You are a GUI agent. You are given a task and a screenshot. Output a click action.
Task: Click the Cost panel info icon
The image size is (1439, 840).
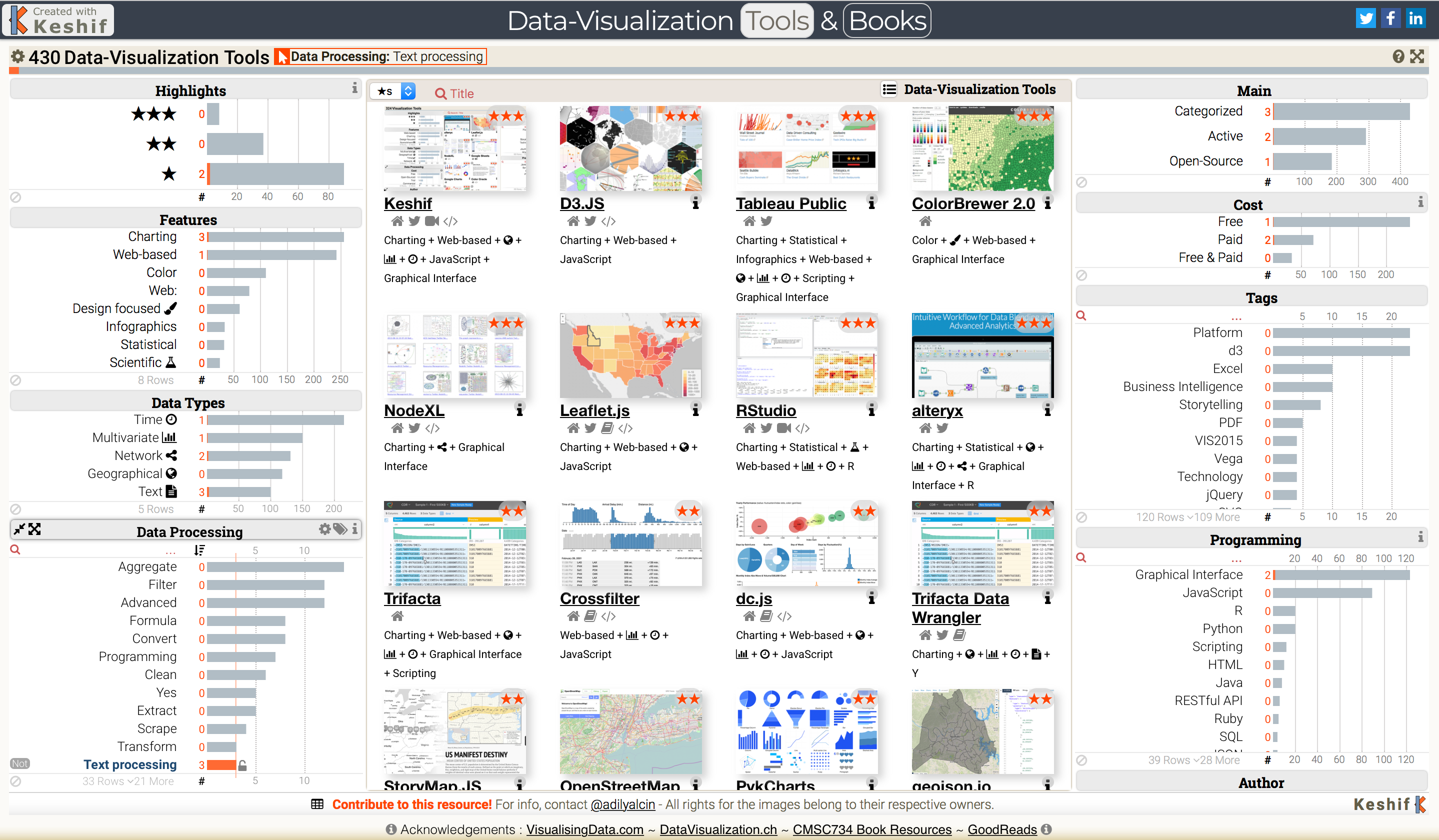(1420, 201)
